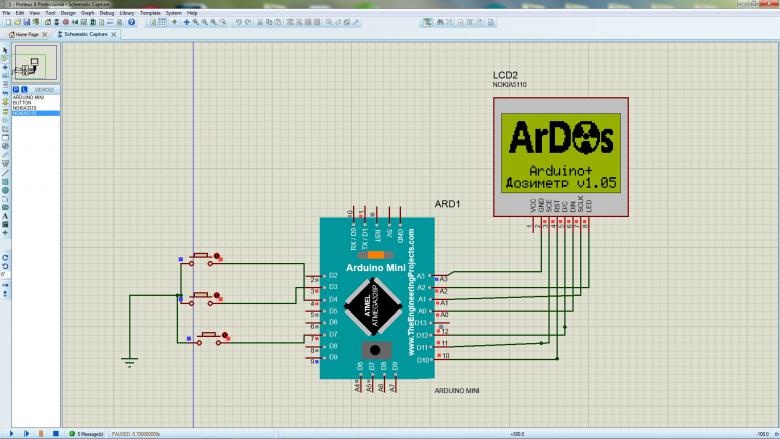Click the Arduino Mini reset button
Viewport: 780px width, 439px height.
[375, 350]
